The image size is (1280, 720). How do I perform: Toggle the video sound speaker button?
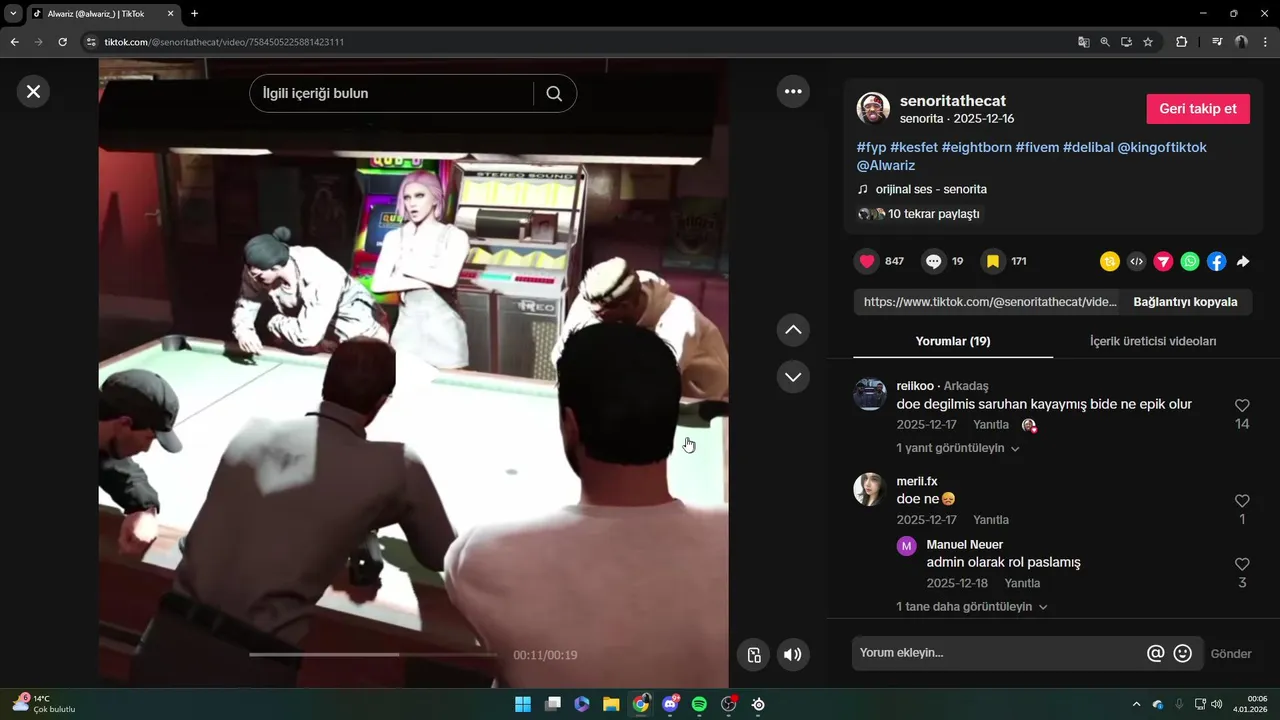click(x=793, y=655)
